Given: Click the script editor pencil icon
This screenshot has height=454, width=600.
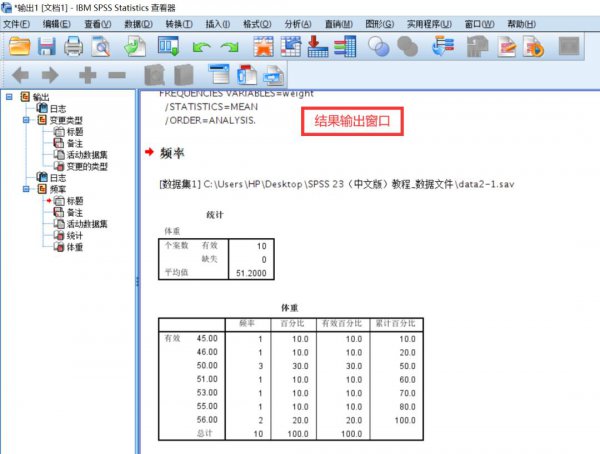Looking at the screenshot, I should [x=507, y=46].
